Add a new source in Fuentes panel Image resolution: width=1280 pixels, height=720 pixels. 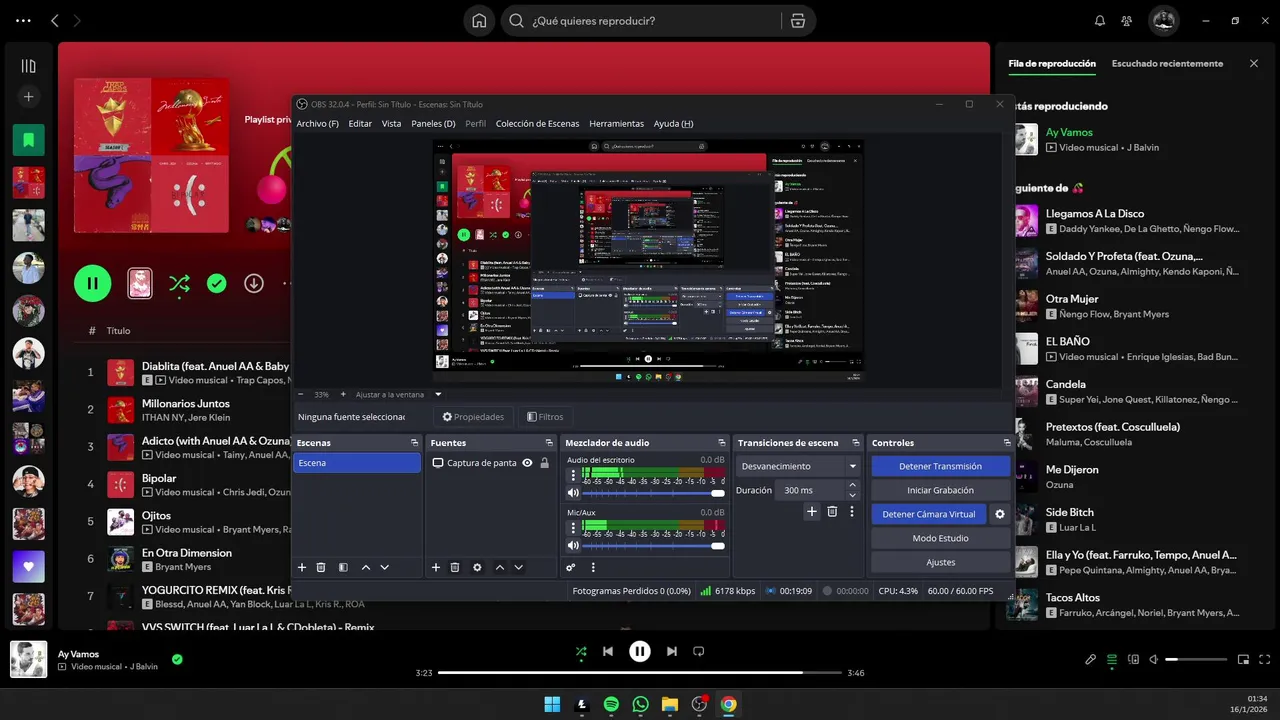[x=436, y=567]
